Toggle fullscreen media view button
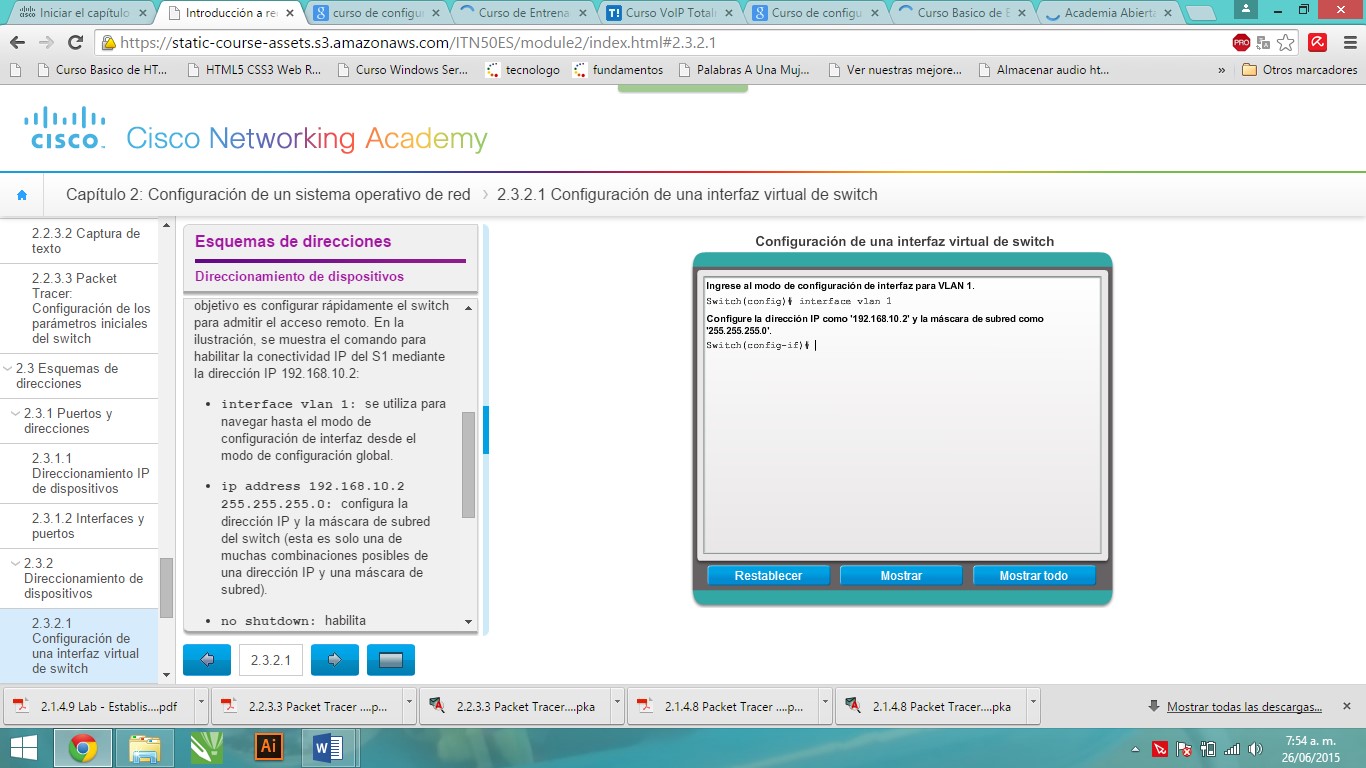1366x768 pixels. pos(391,660)
